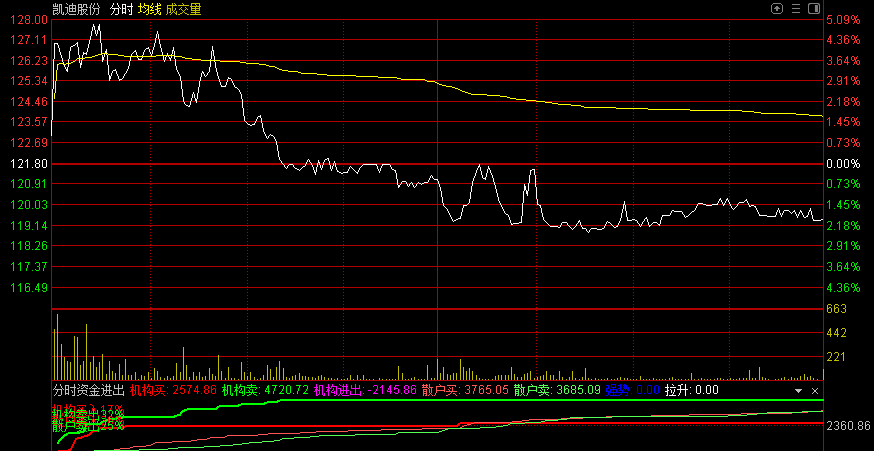Click the 机构卖 value label
This screenshot has height=451, width=874.
click(265, 390)
